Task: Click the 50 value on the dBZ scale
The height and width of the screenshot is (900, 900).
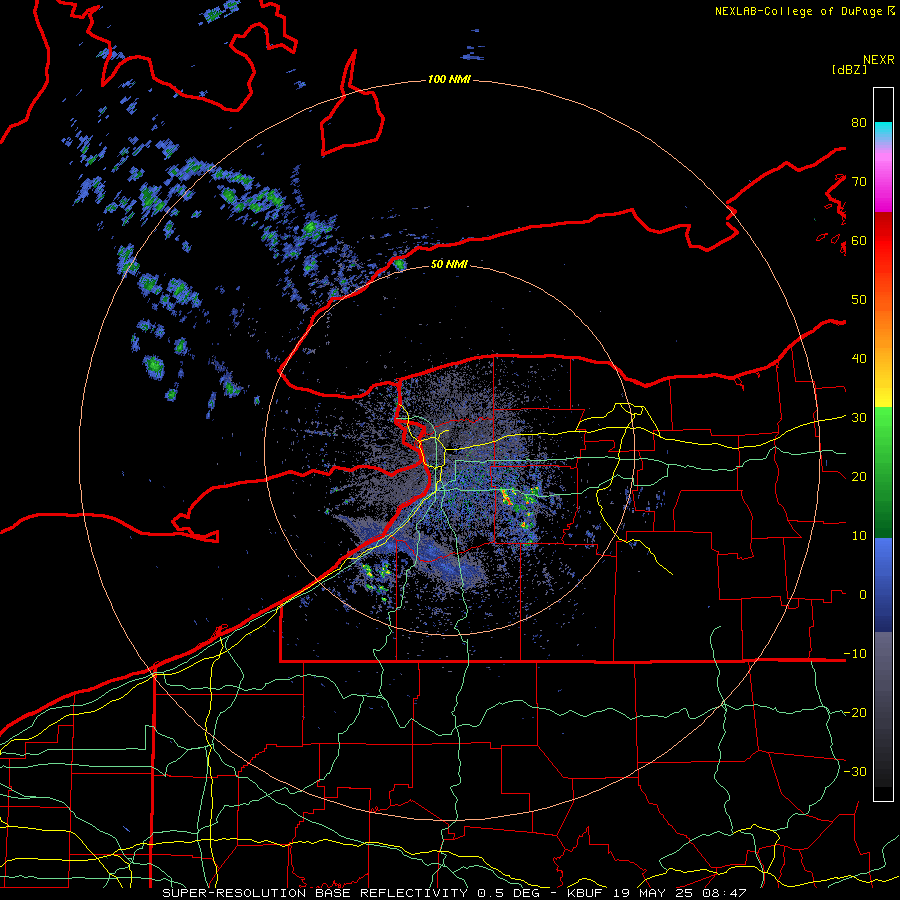Action: (x=859, y=300)
